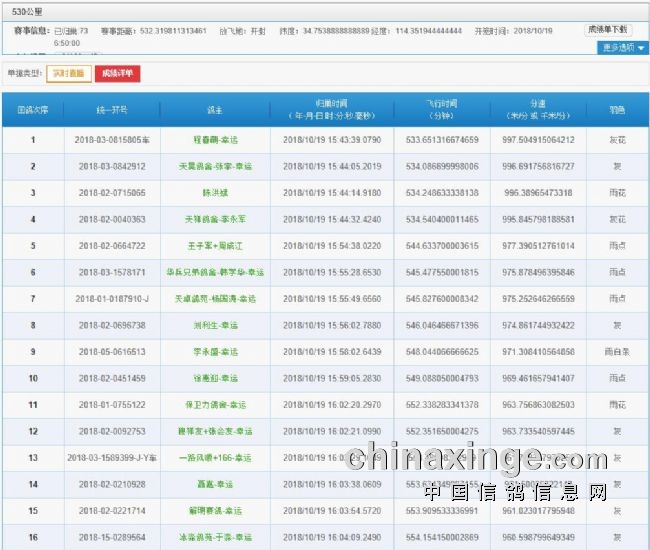Screen dimensions: 650x550
Task: Click the 归巢时间 column header
Action: click(331, 109)
